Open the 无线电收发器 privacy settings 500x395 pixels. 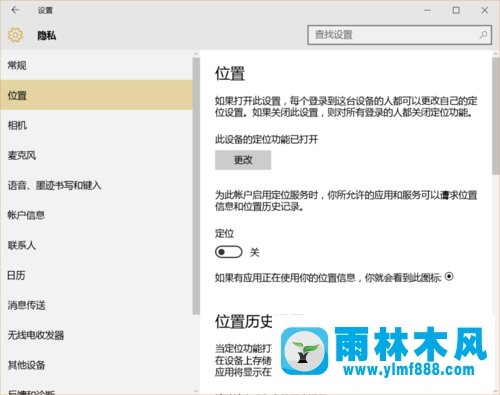[x=97, y=335]
